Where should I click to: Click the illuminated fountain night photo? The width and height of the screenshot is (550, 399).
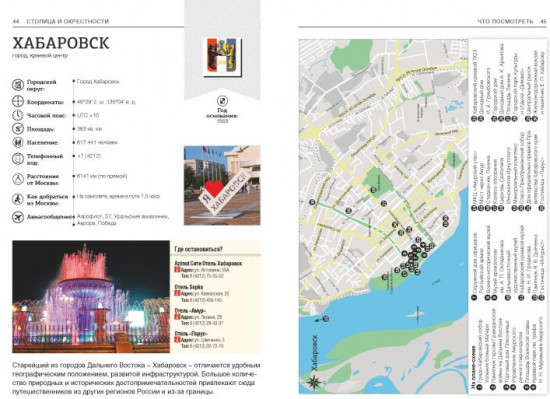(91, 297)
